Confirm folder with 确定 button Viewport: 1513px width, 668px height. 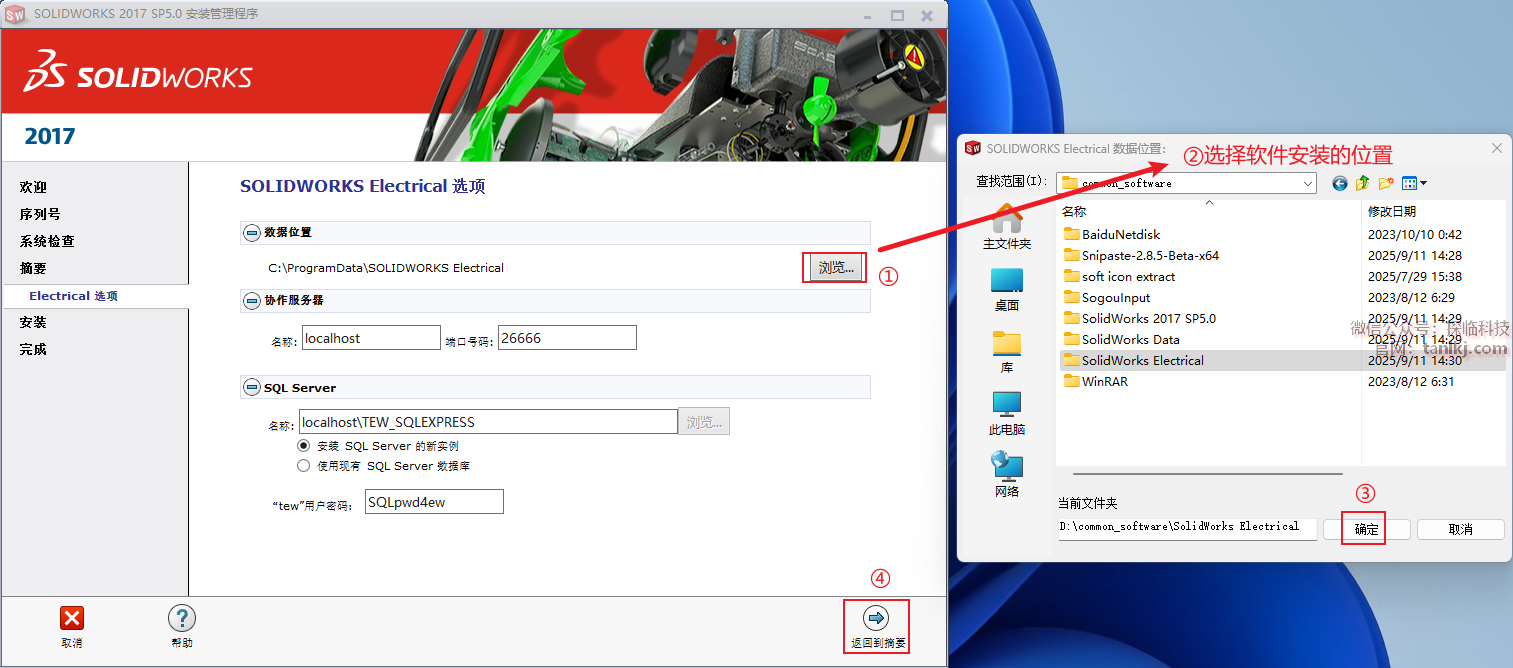tap(1365, 529)
